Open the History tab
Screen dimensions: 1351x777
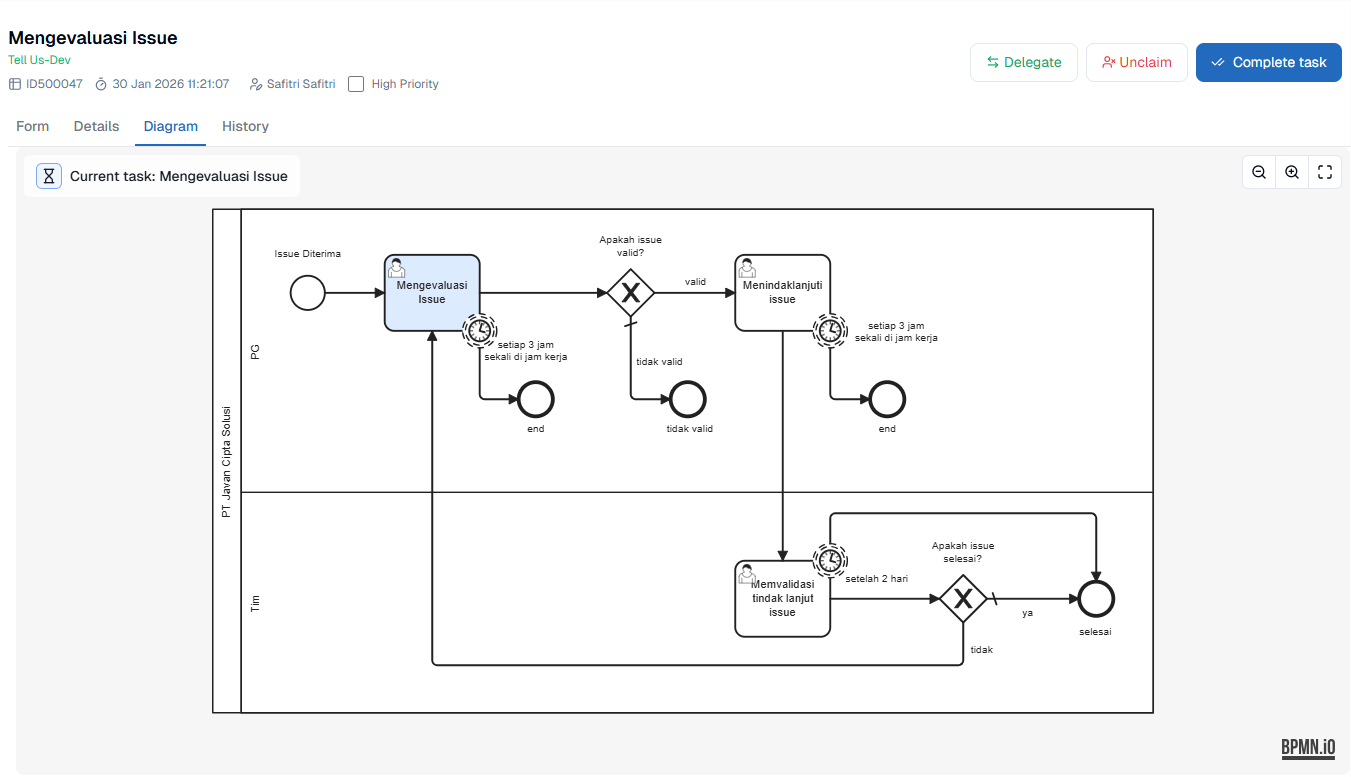[245, 126]
